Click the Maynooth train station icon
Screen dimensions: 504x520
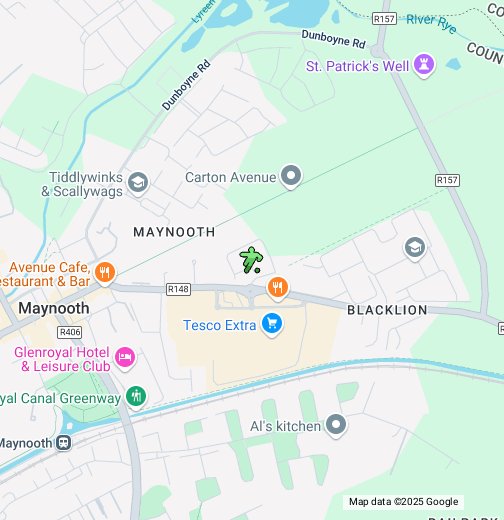coord(64,443)
